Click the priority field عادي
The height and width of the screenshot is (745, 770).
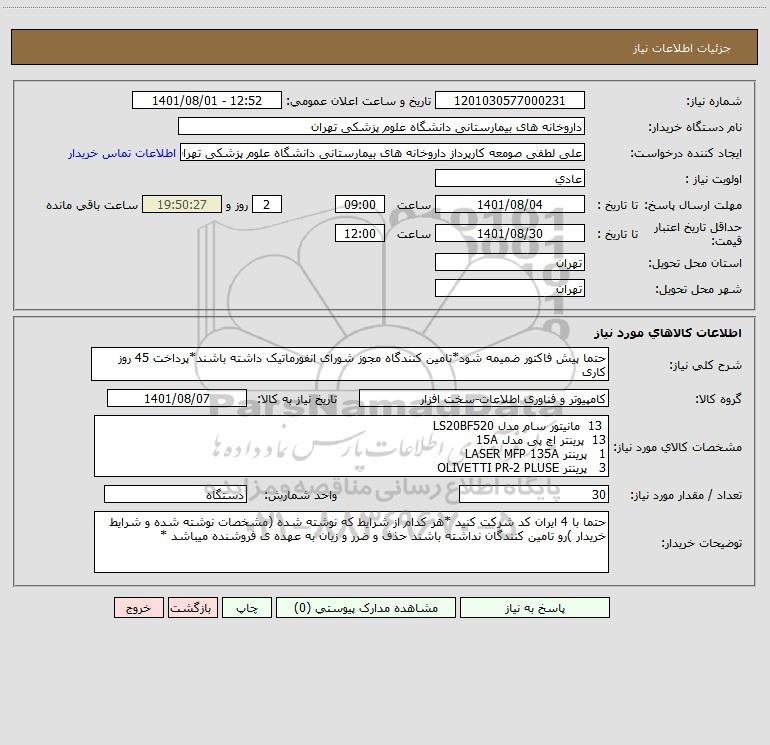pos(510,178)
